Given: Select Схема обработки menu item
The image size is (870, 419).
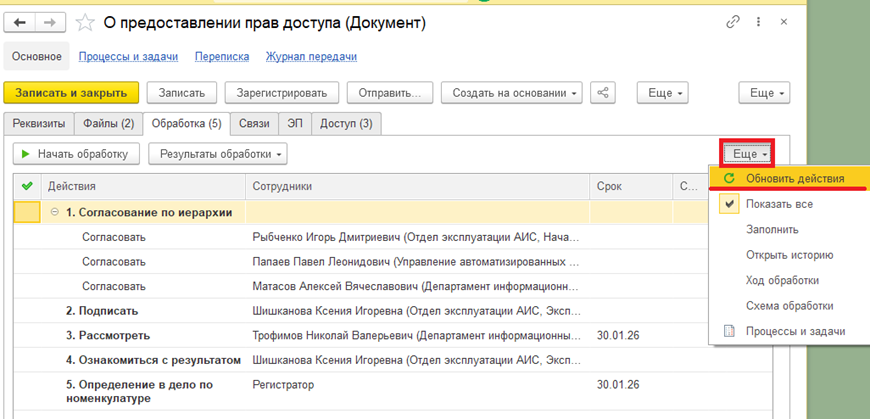Looking at the screenshot, I should 789,306.
